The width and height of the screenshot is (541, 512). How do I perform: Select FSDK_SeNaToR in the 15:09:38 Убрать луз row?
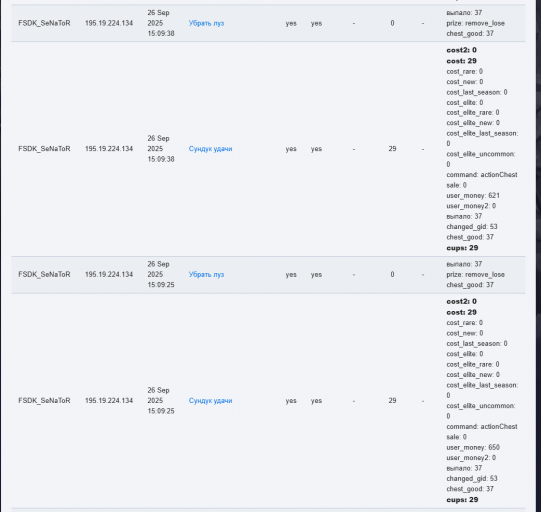pyautogui.click(x=44, y=23)
